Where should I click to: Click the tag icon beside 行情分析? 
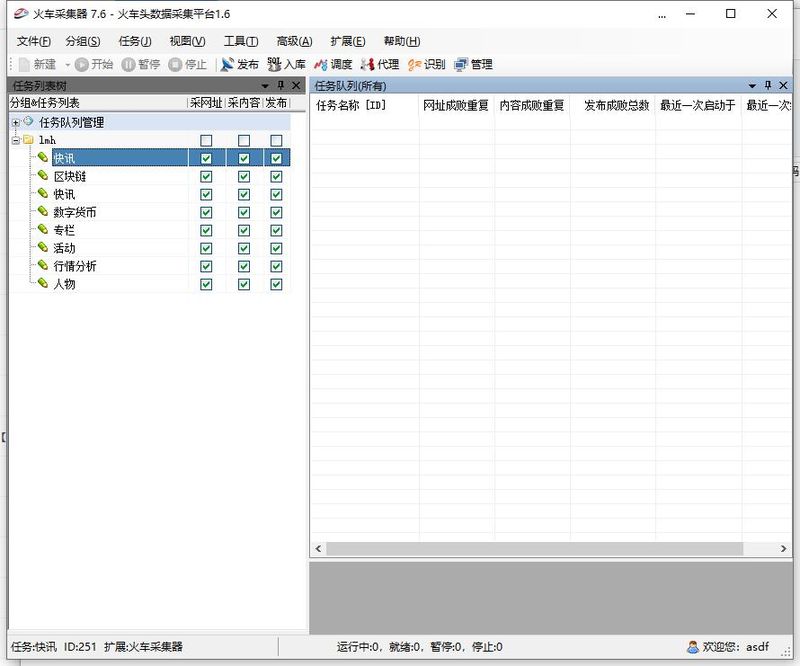[43, 265]
